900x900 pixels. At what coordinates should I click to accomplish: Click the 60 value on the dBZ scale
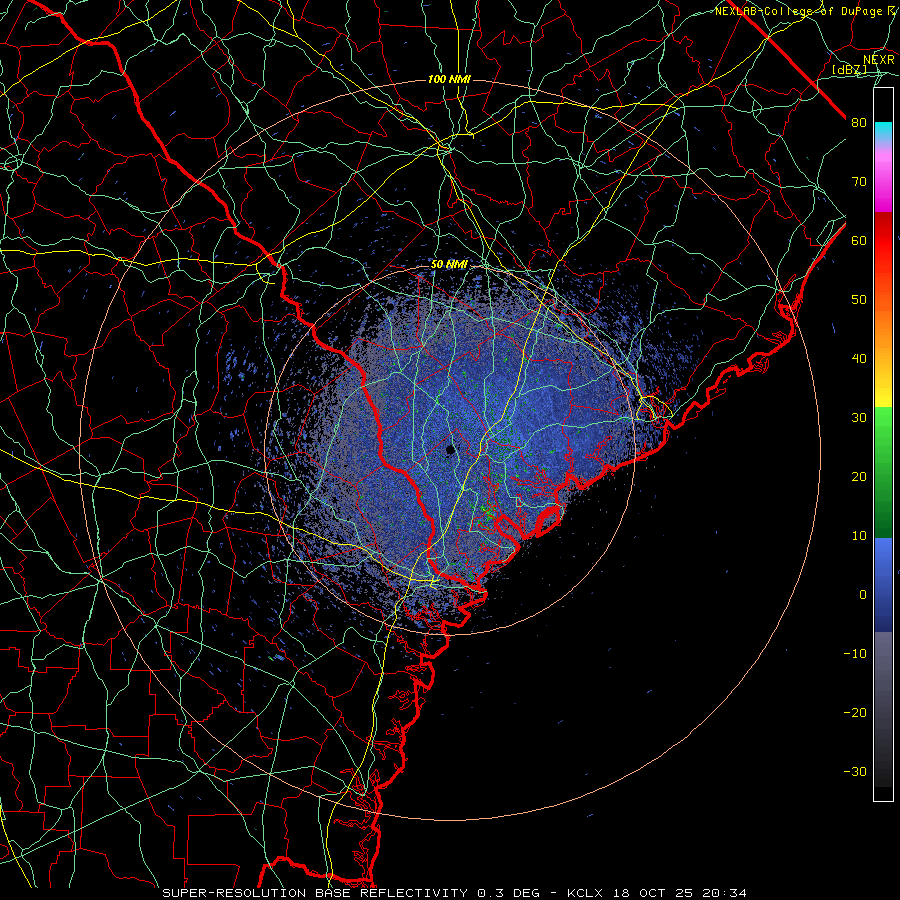point(859,240)
